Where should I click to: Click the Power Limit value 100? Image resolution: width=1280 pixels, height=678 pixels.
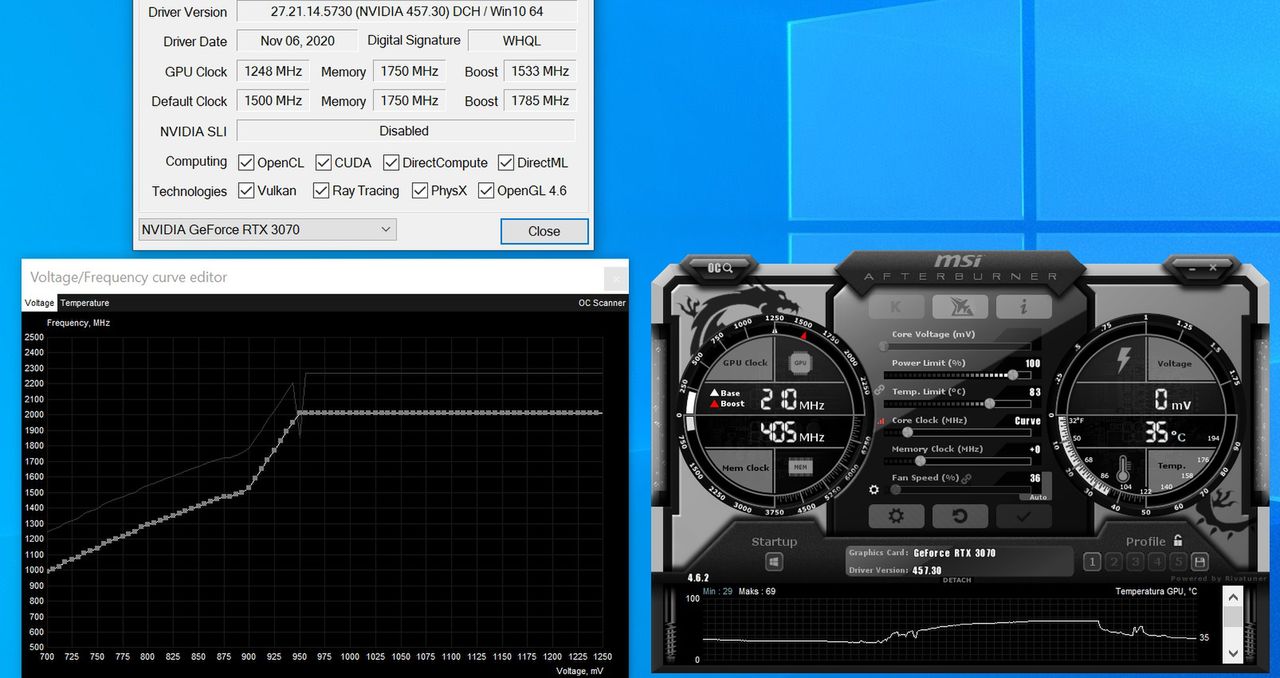[x=1033, y=364]
